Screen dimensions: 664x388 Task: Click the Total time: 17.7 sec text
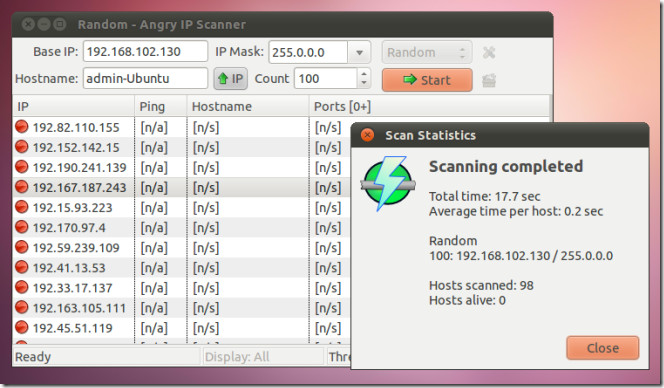484,197
